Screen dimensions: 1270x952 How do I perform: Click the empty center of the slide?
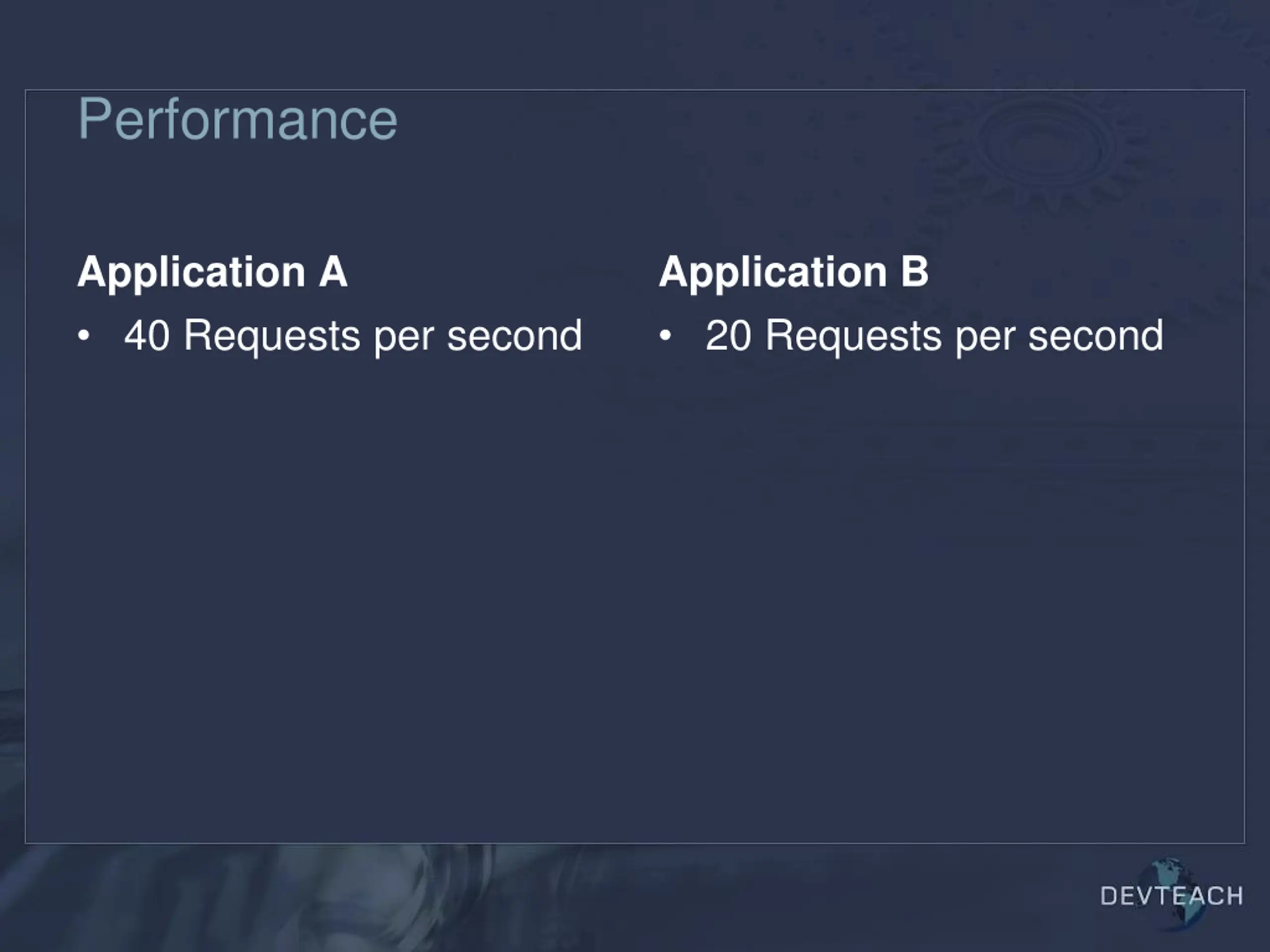tap(635, 574)
